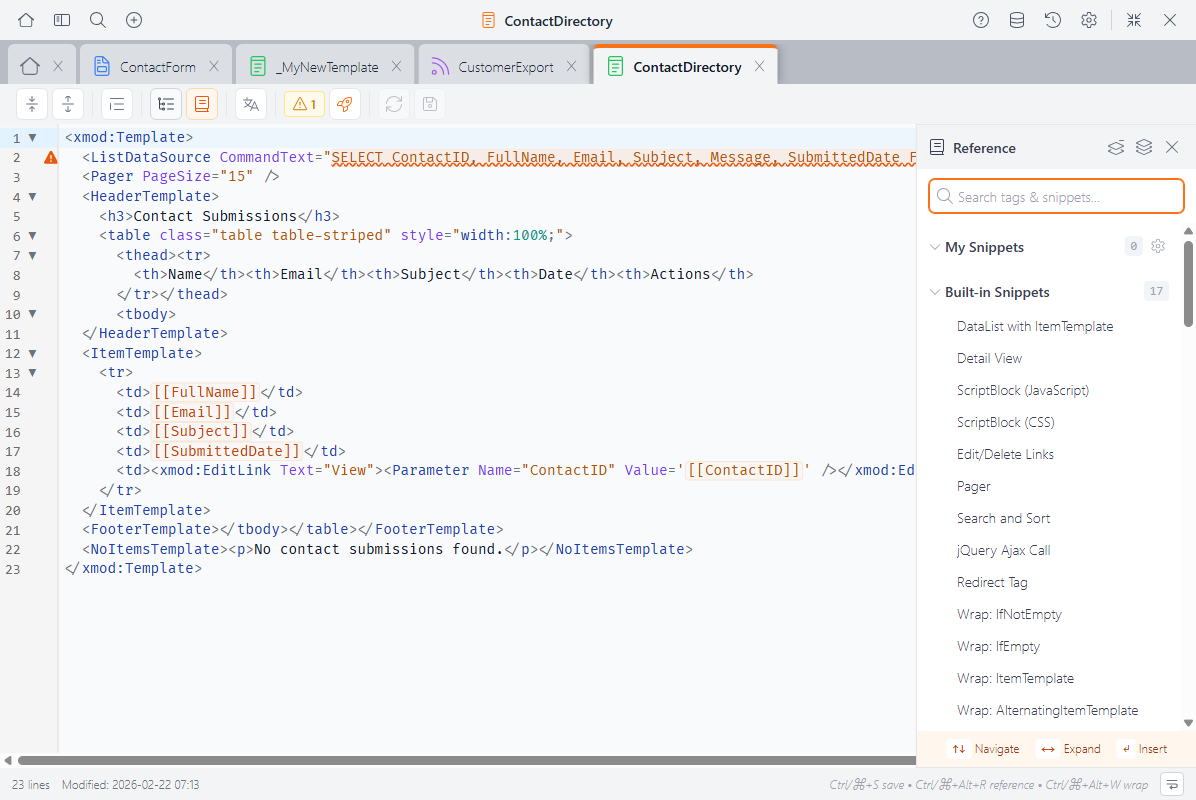Close the _MyNewTemplate tab
This screenshot has width=1196, height=800.
[x=397, y=66]
